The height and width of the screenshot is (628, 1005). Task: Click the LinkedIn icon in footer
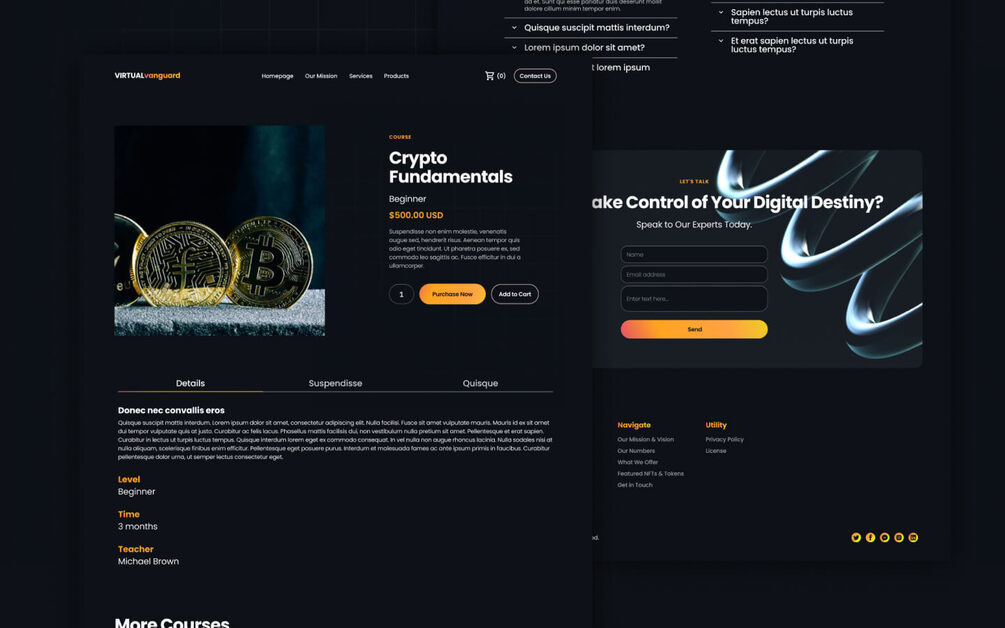coord(913,538)
